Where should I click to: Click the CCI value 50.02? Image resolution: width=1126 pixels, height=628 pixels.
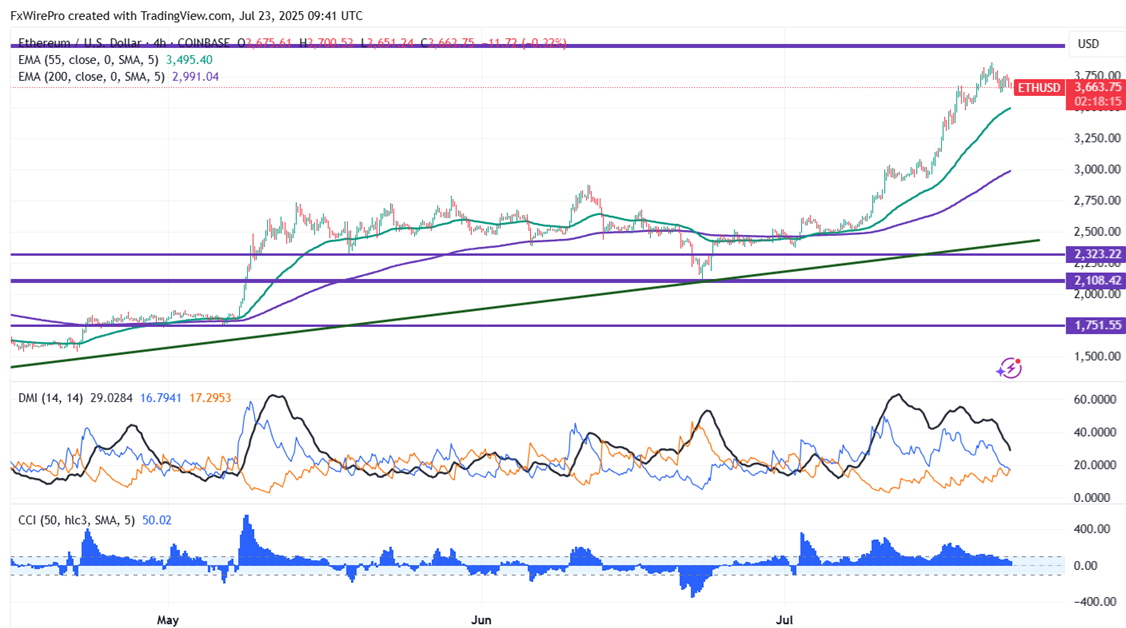click(x=157, y=520)
